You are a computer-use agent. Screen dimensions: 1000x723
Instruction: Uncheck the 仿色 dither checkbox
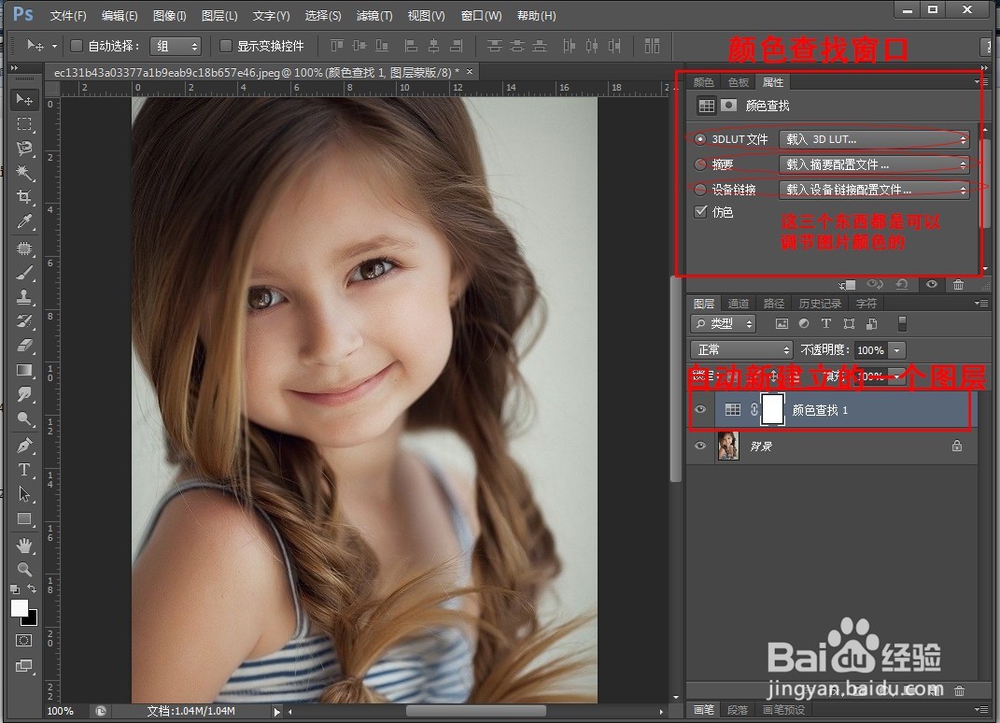(701, 211)
